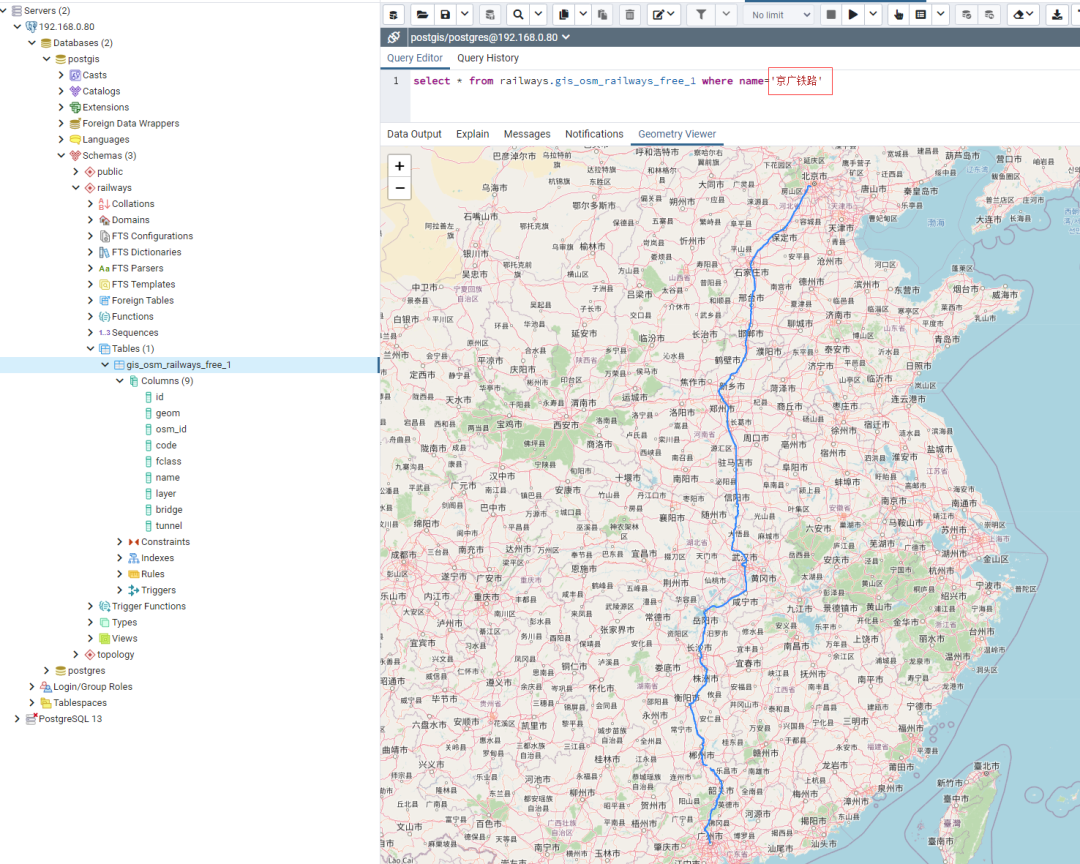Open the Clear eraser dropdown
Viewport: 1080px width, 864px height.
point(1024,14)
